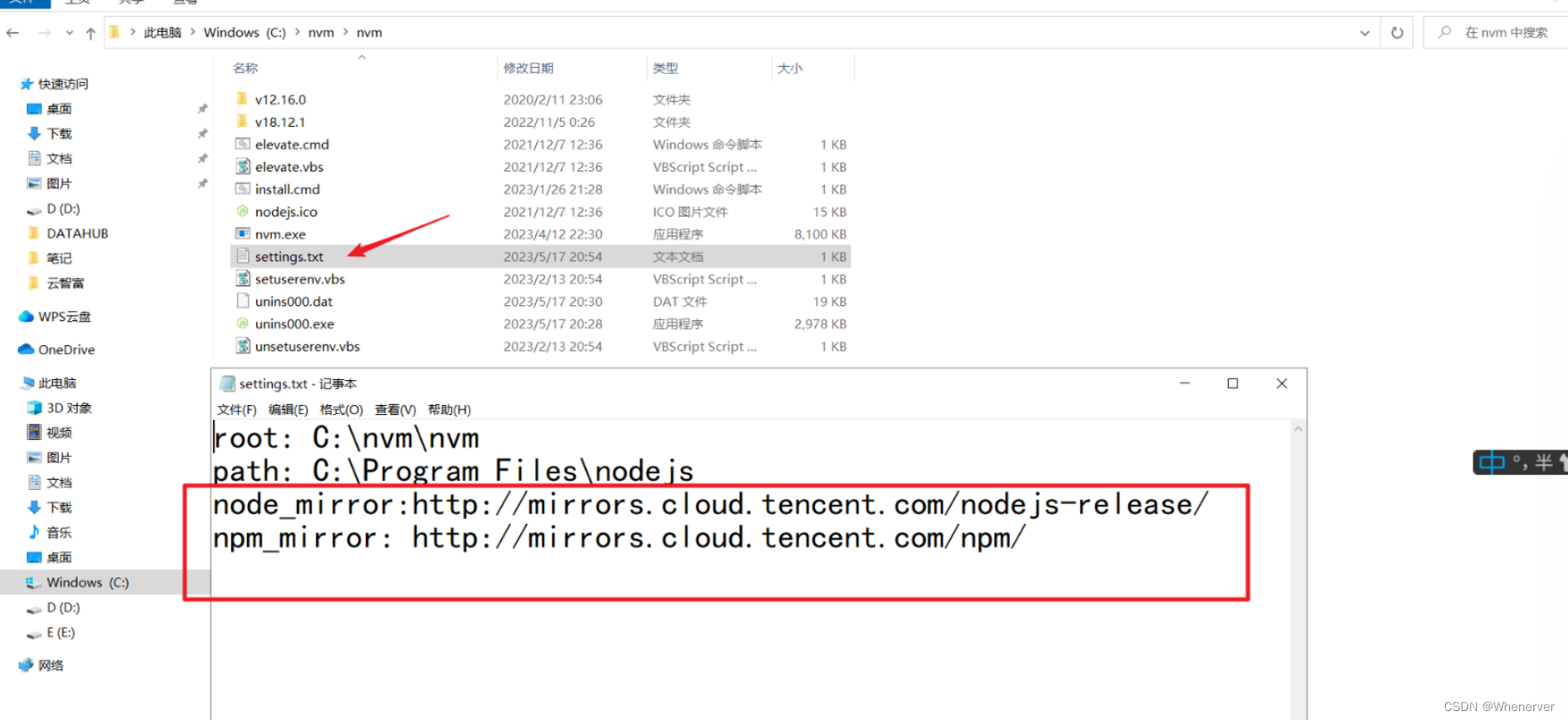Screen dimensions: 1568x720
Task: Open Notepad 文件(F) menu
Action: 236,410
